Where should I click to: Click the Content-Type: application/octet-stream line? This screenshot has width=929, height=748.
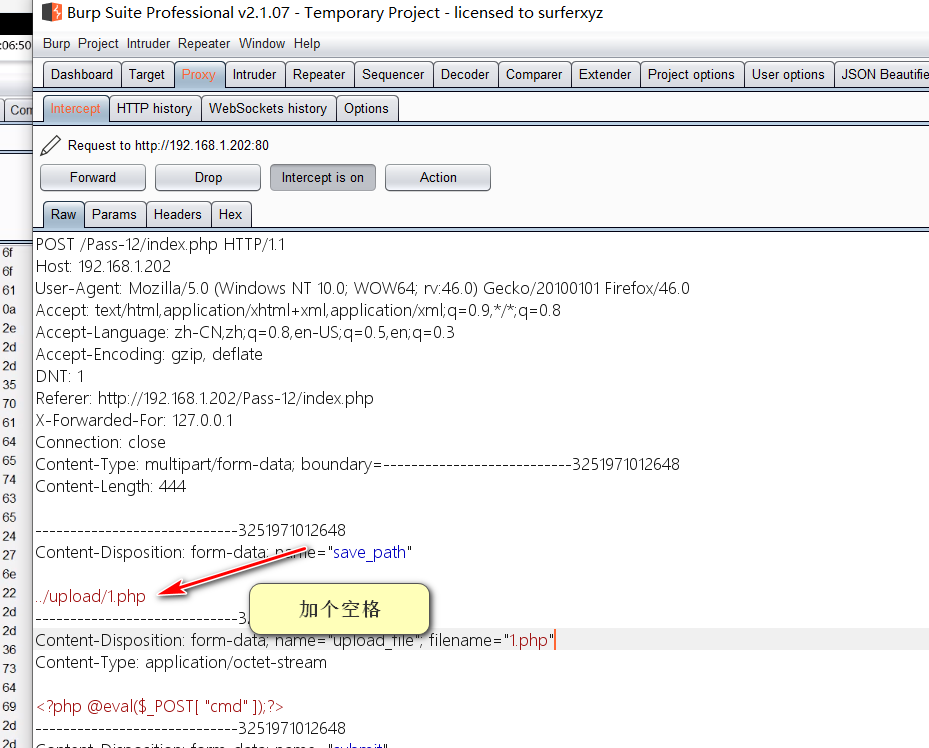[x=181, y=662]
